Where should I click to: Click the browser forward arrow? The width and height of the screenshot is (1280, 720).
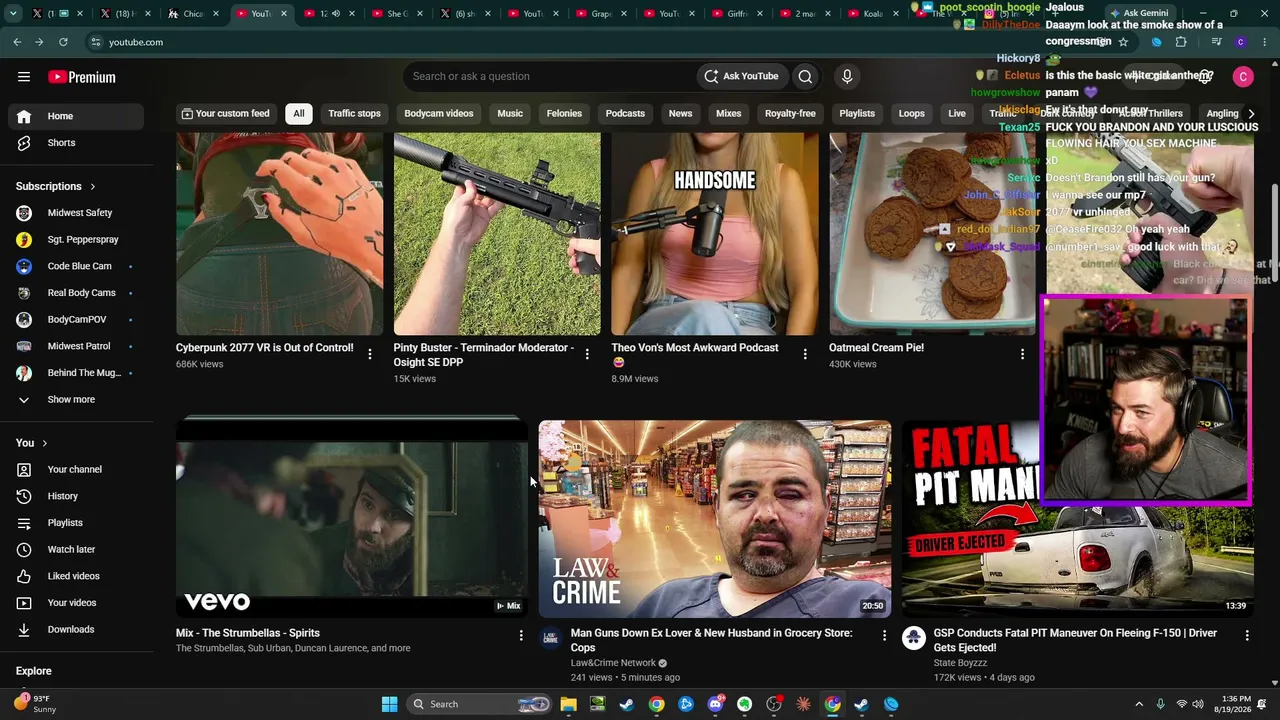[x=39, y=42]
